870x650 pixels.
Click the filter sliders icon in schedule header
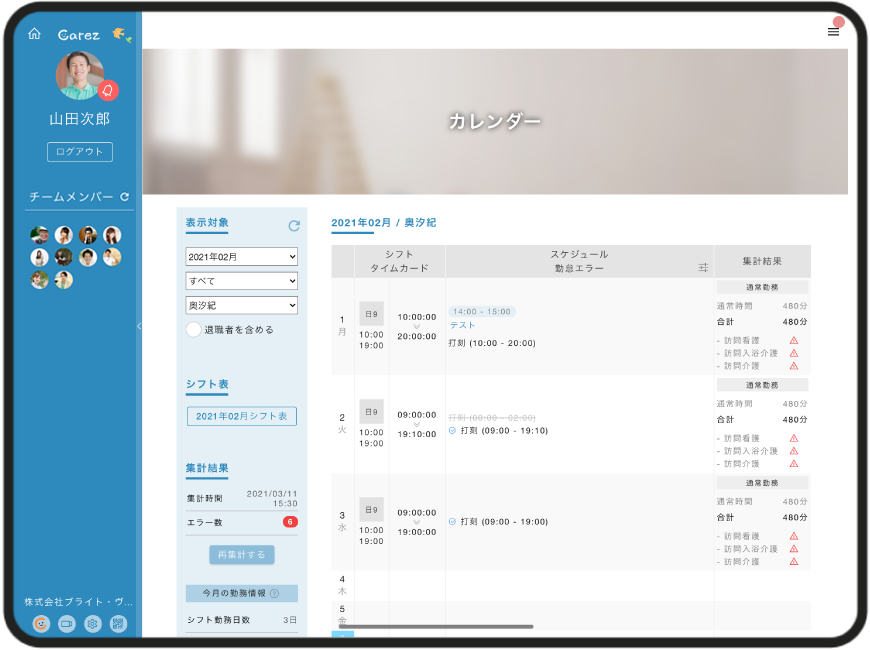(703, 267)
